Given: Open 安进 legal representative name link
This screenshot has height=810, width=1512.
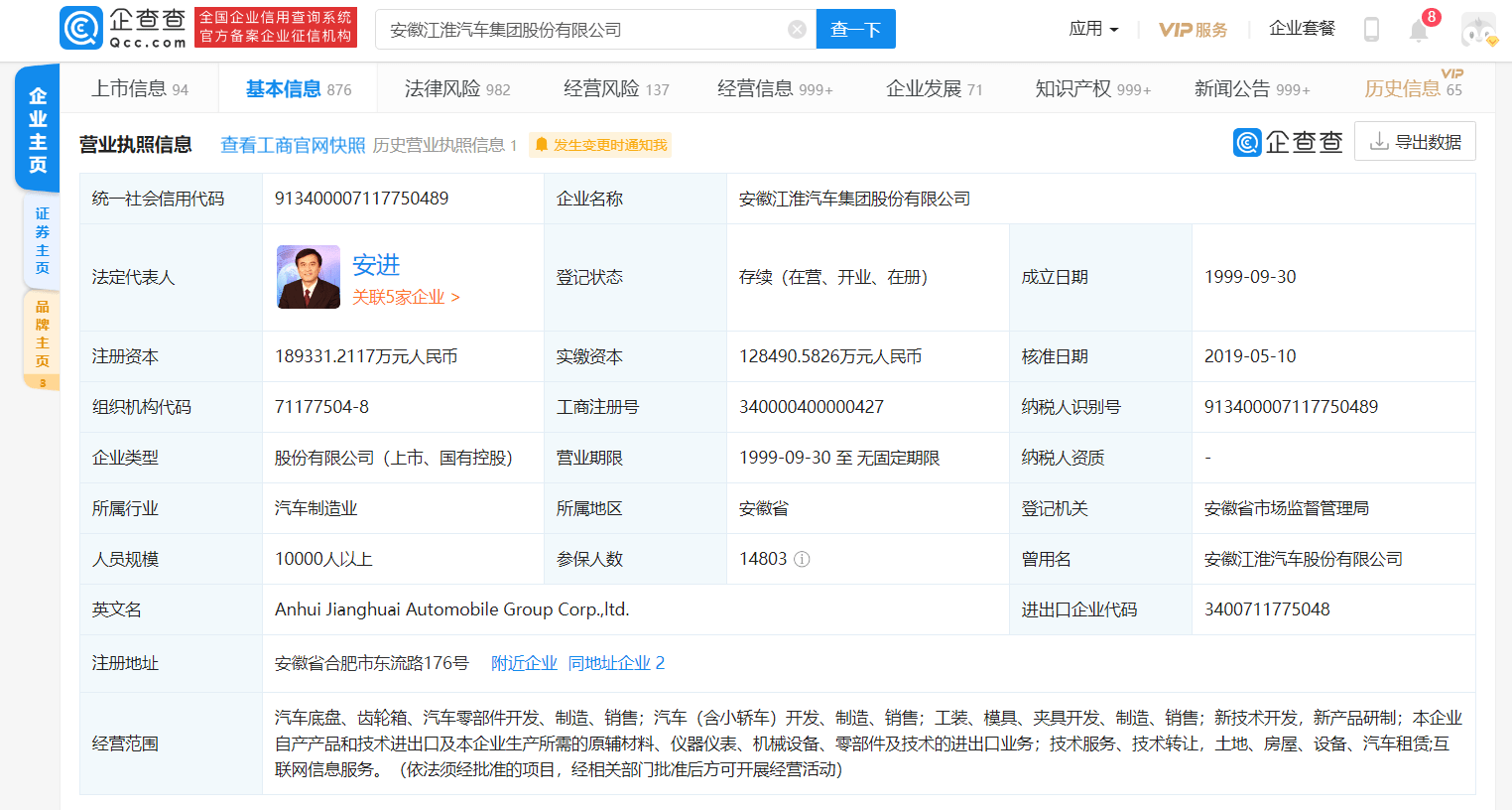Looking at the screenshot, I should 376,265.
